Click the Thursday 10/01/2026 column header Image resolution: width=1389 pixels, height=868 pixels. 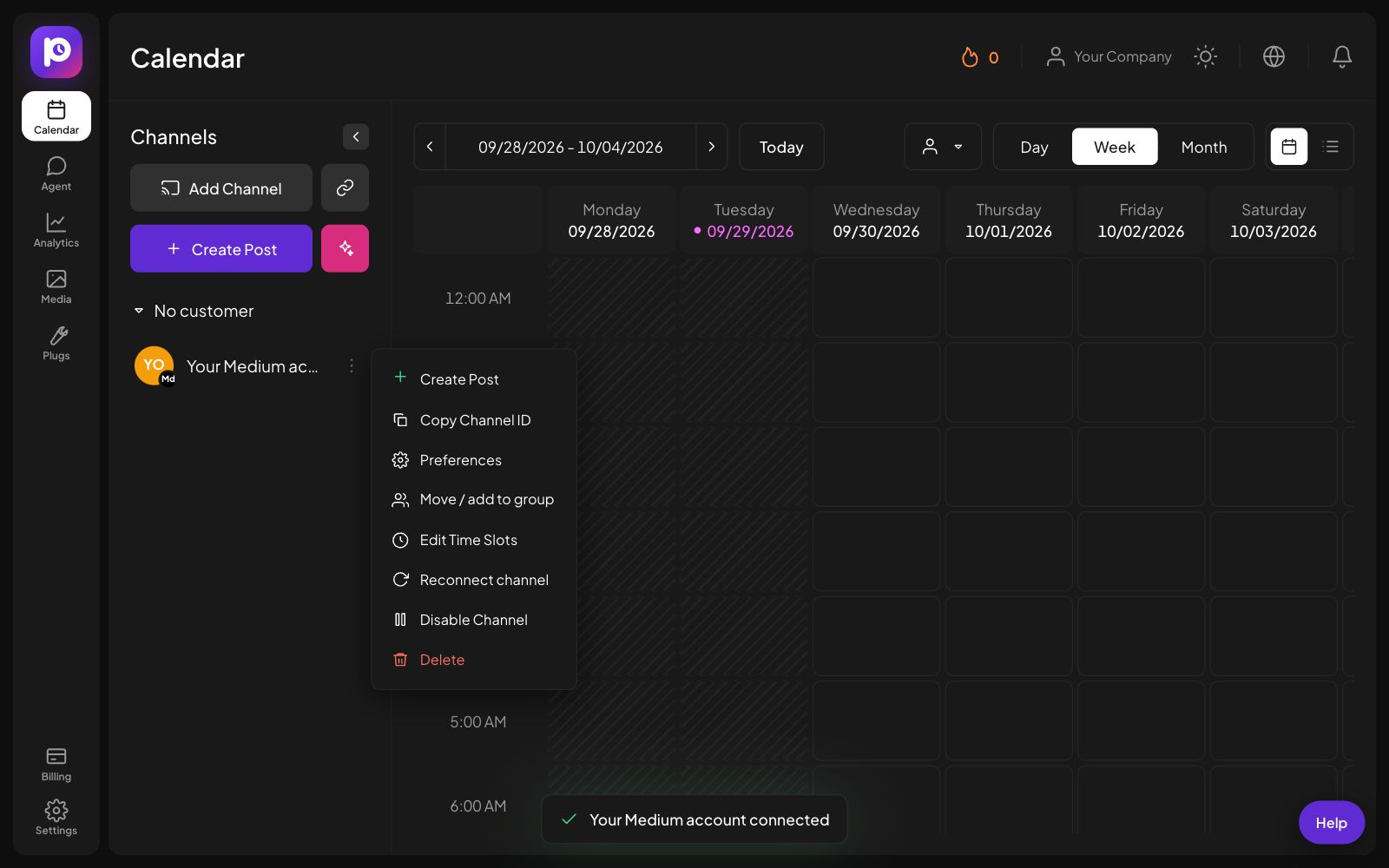point(1009,220)
